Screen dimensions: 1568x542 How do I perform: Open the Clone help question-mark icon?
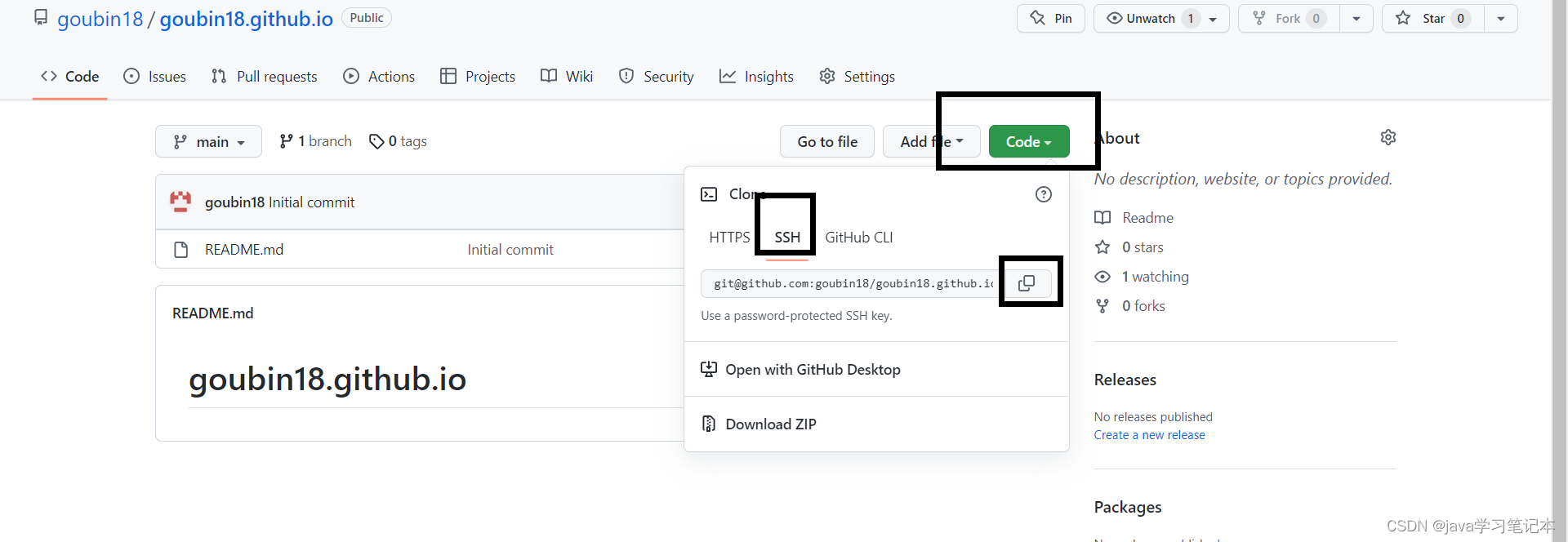pyautogui.click(x=1044, y=194)
